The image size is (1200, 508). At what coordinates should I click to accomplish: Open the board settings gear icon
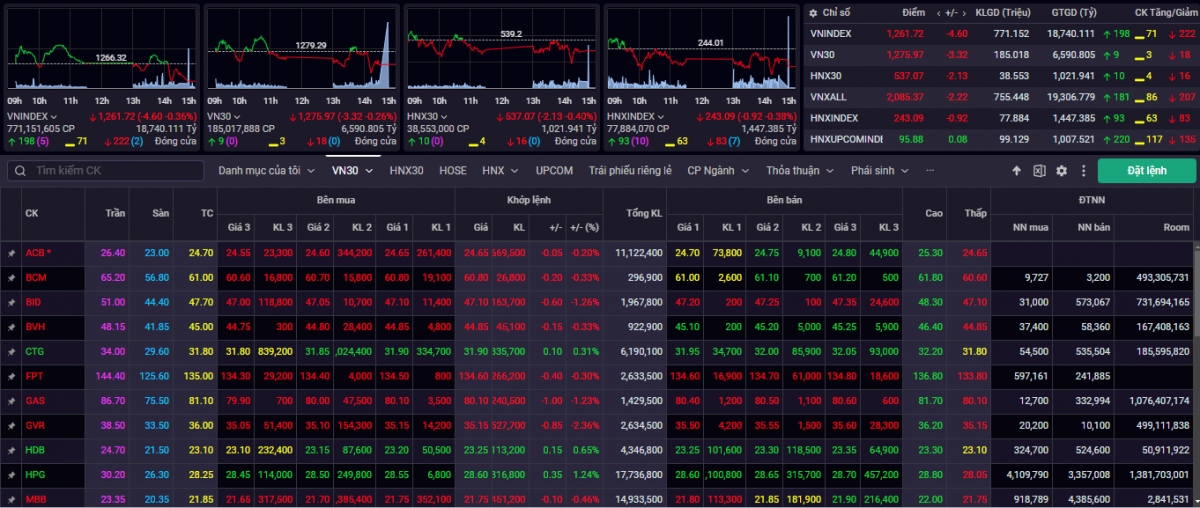(1061, 171)
